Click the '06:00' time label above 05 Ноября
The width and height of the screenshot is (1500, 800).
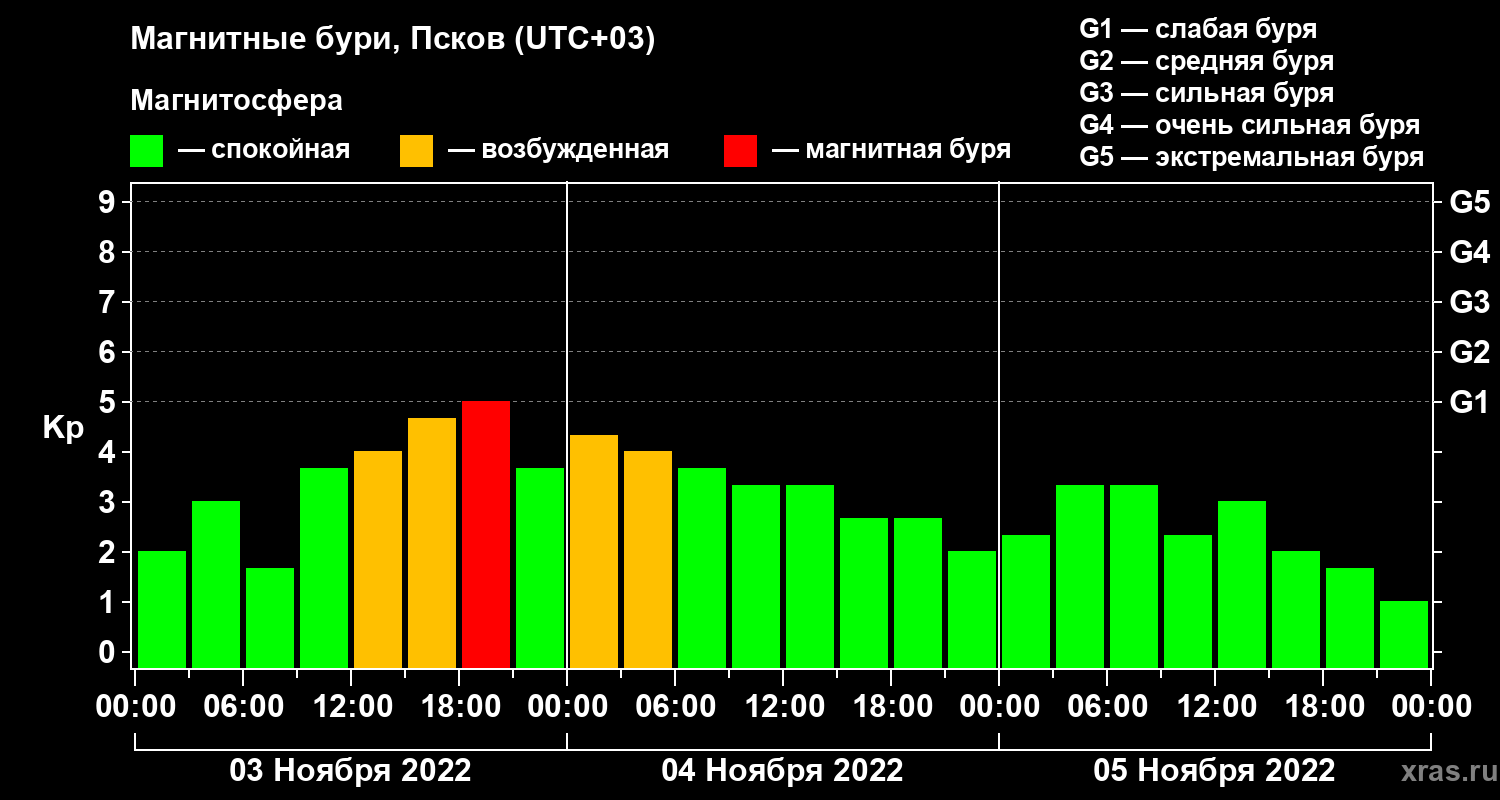click(1107, 707)
